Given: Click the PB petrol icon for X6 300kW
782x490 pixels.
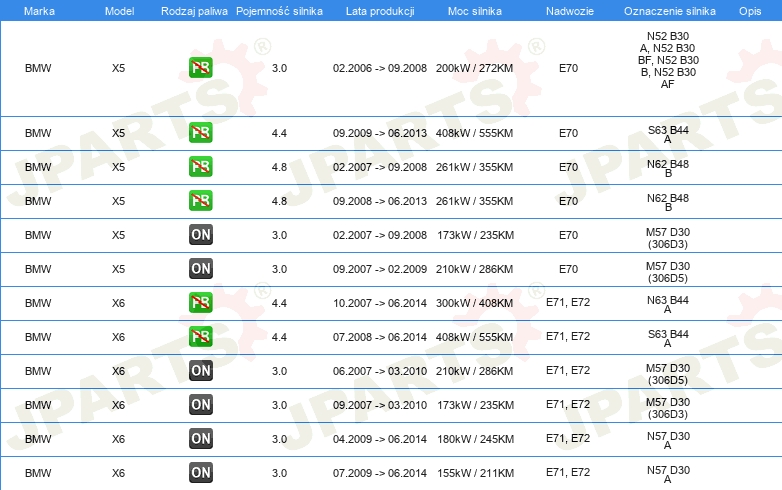Looking at the screenshot, I should click(x=200, y=303).
